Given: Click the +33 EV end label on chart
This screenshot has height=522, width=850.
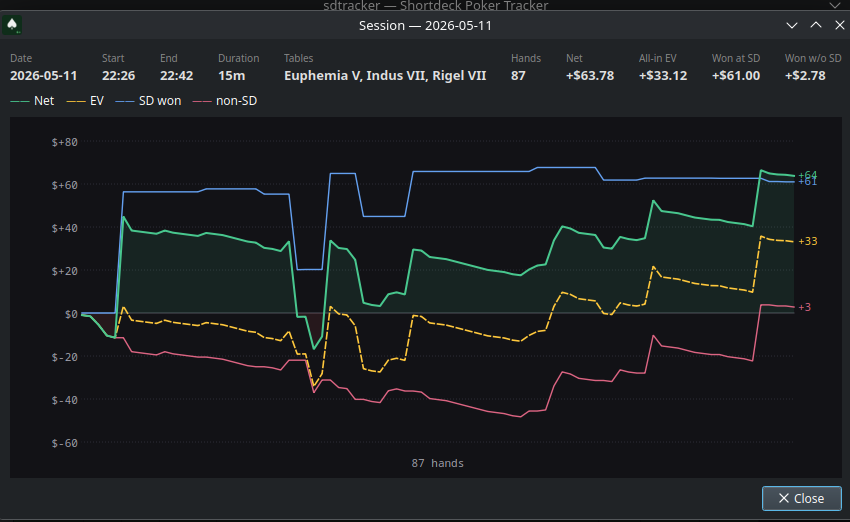Looking at the screenshot, I should (x=808, y=241).
